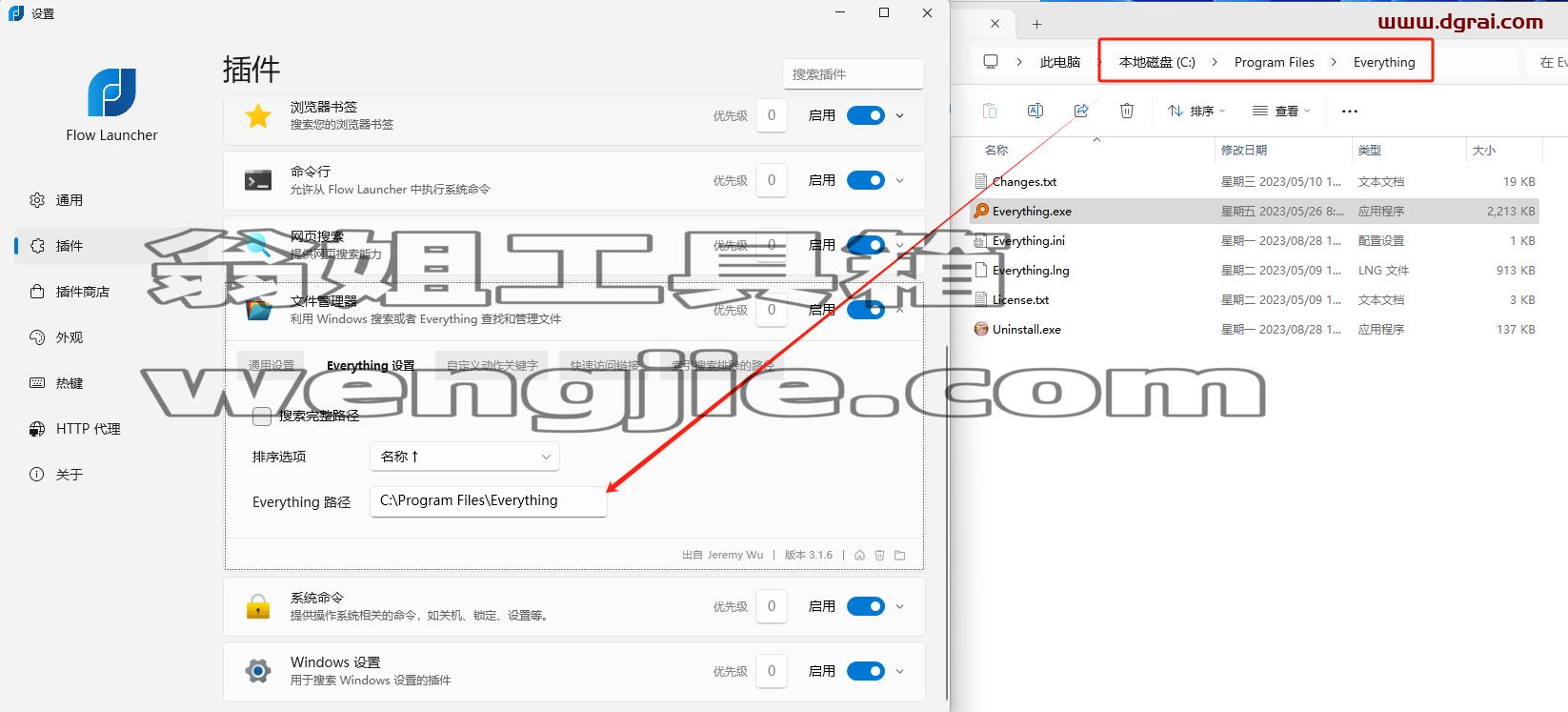Open the 文件管理器 plugin homepage icon
Screen dimensions: 1568x712
tap(859, 555)
